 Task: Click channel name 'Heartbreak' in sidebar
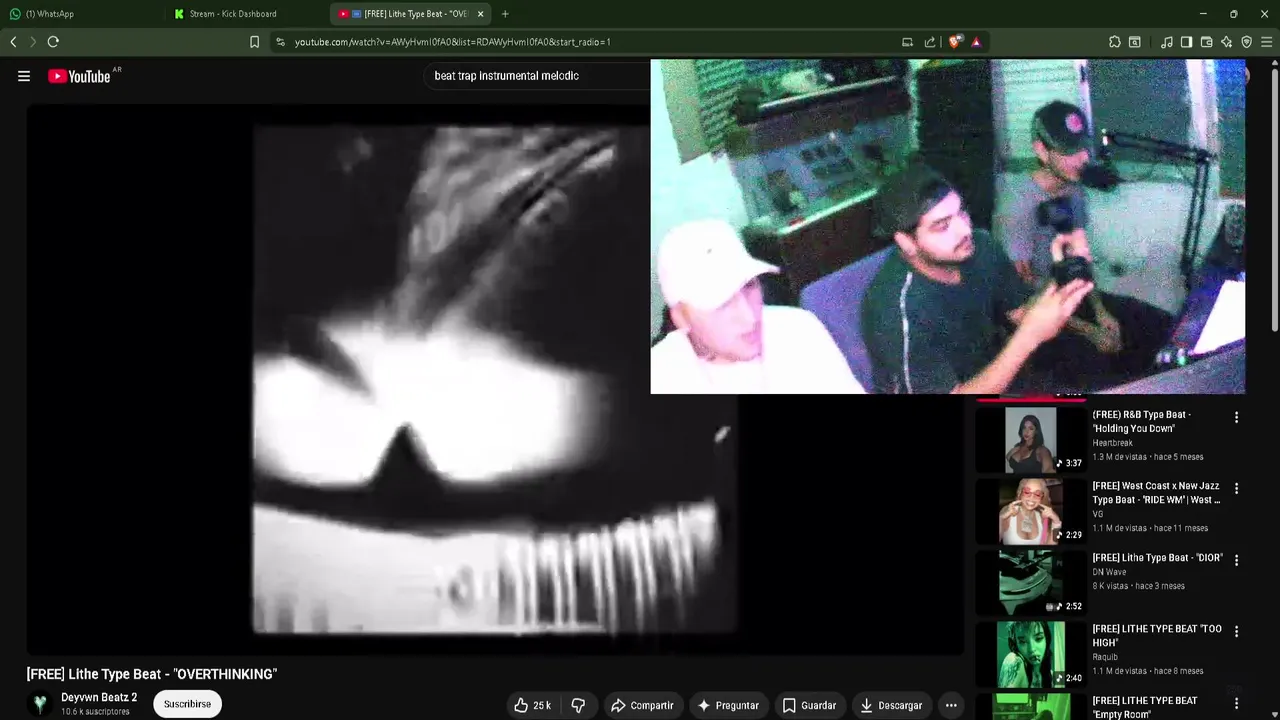pyautogui.click(x=1112, y=443)
